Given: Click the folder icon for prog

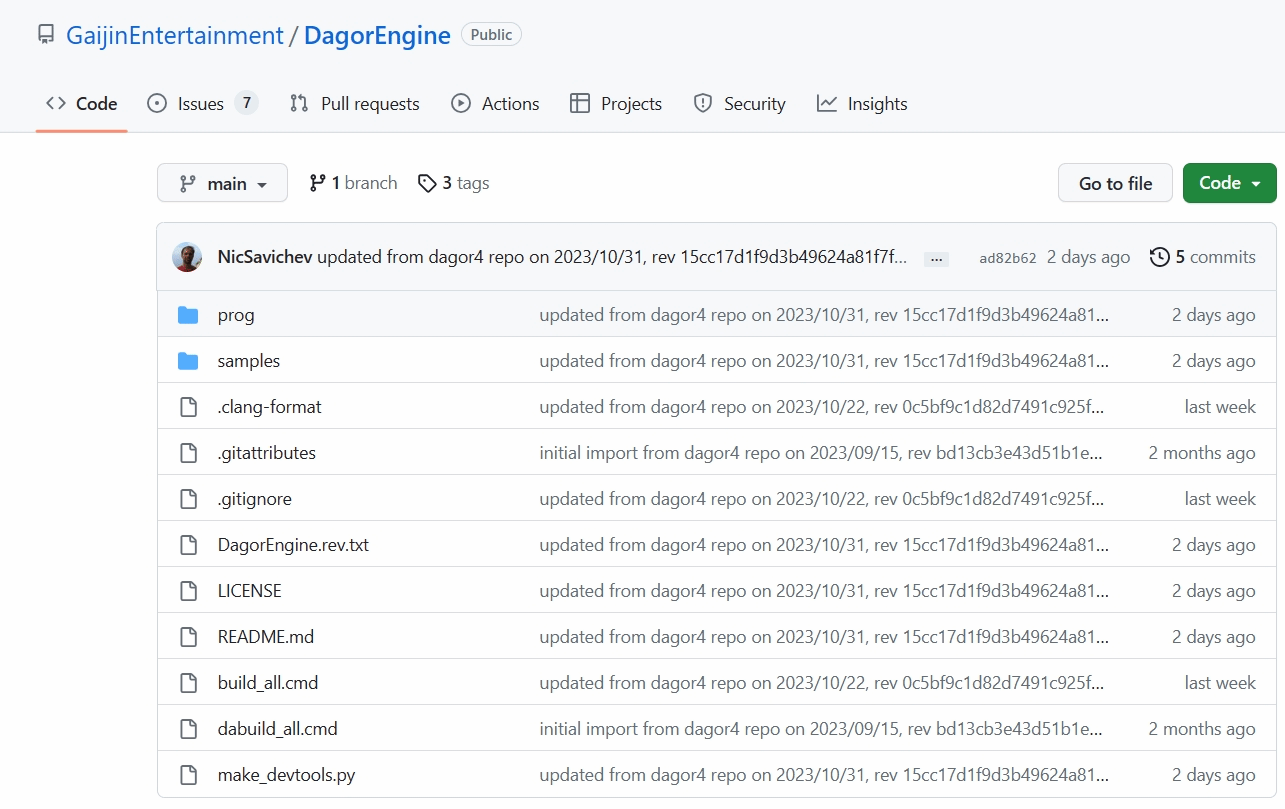Looking at the screenshot, I should [x=188, y=315].
